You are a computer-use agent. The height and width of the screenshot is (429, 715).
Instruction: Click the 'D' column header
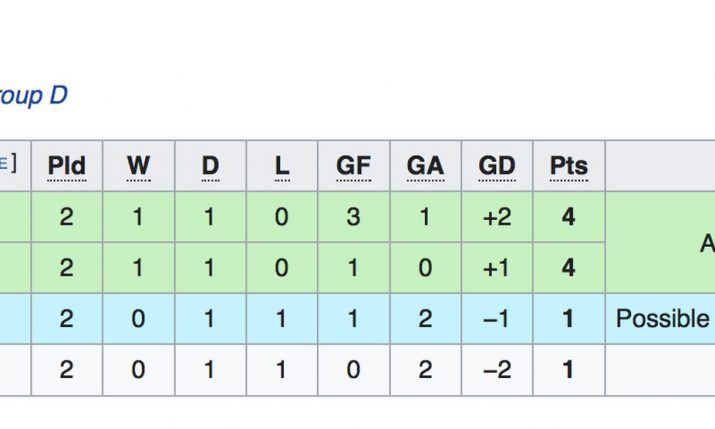click(x=210, y=165)
